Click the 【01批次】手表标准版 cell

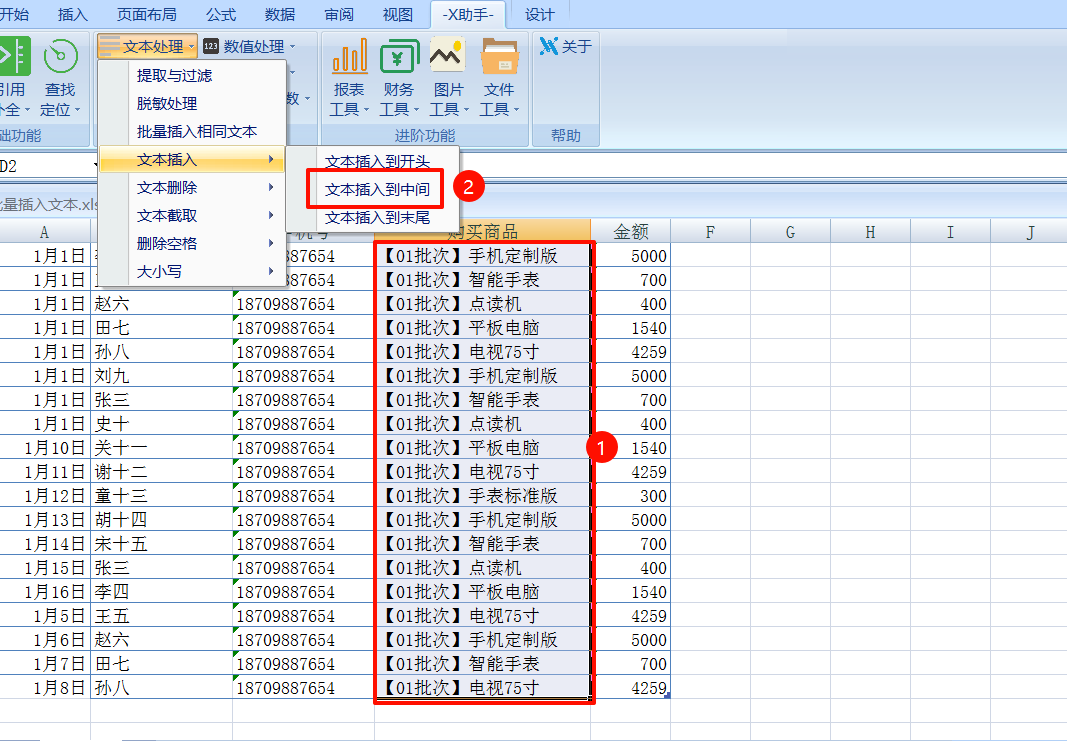point(482,495)
